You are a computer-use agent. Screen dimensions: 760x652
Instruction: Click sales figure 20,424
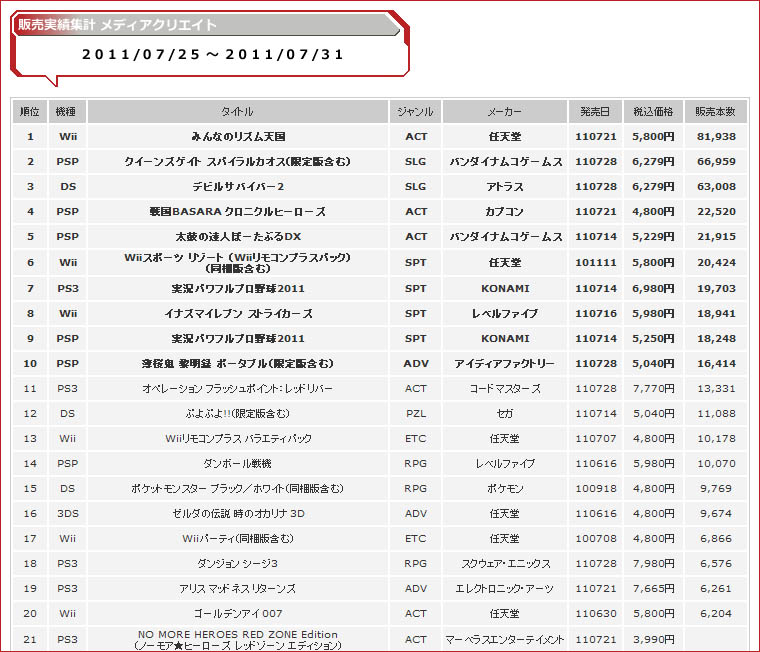point(716,262)
